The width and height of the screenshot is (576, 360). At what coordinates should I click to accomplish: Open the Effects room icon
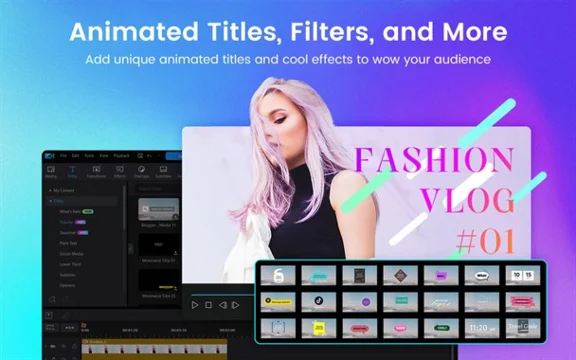click(x=120, y=172)
